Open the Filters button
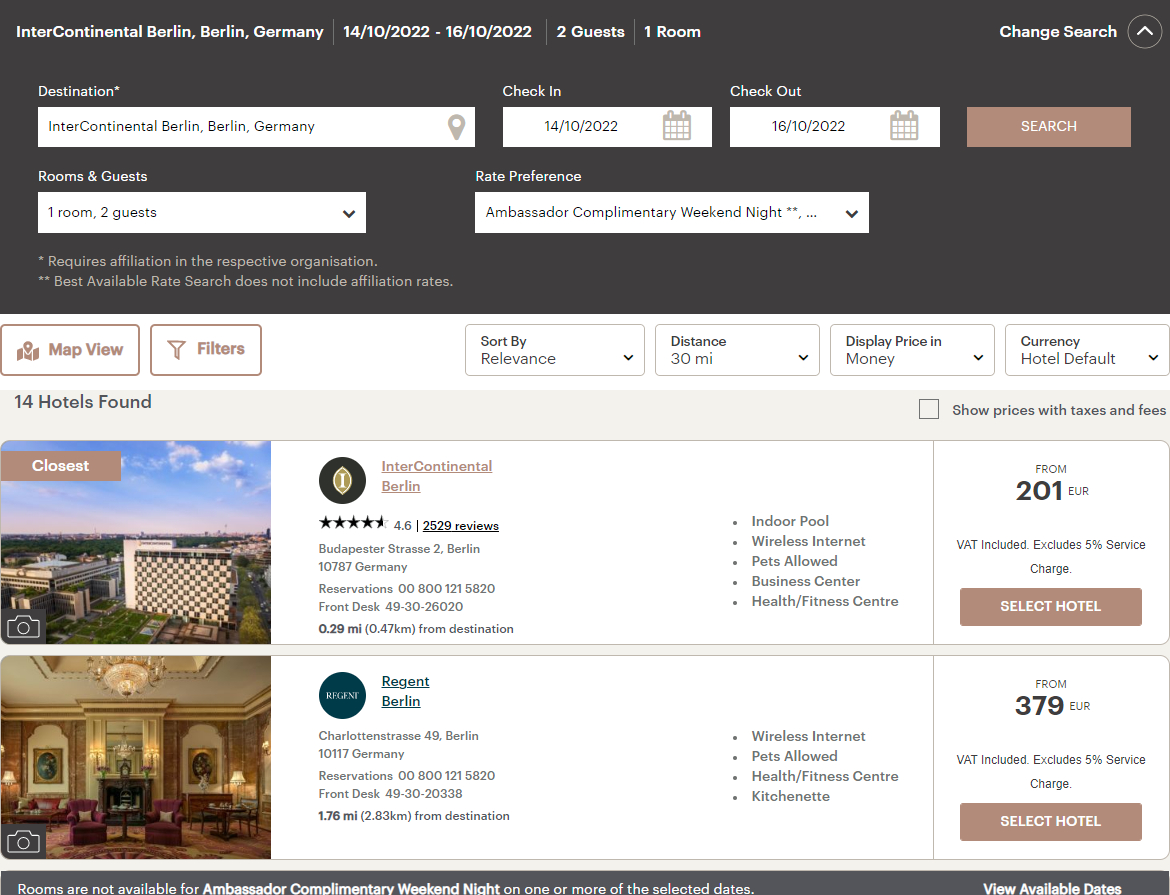Viewport: 1170px width, 895px height. [206, 349]
